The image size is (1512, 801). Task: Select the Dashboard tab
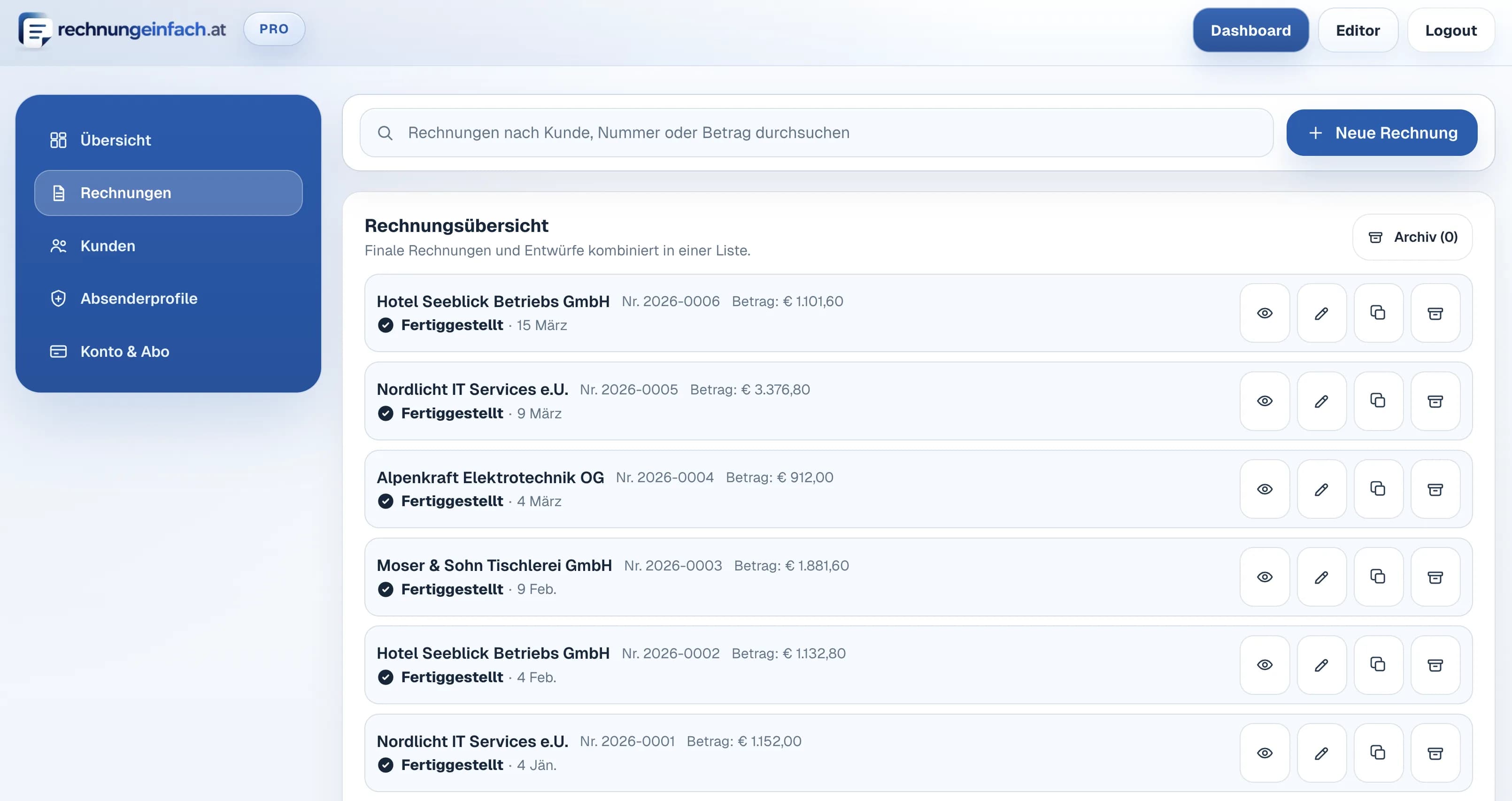[1250, 30]
